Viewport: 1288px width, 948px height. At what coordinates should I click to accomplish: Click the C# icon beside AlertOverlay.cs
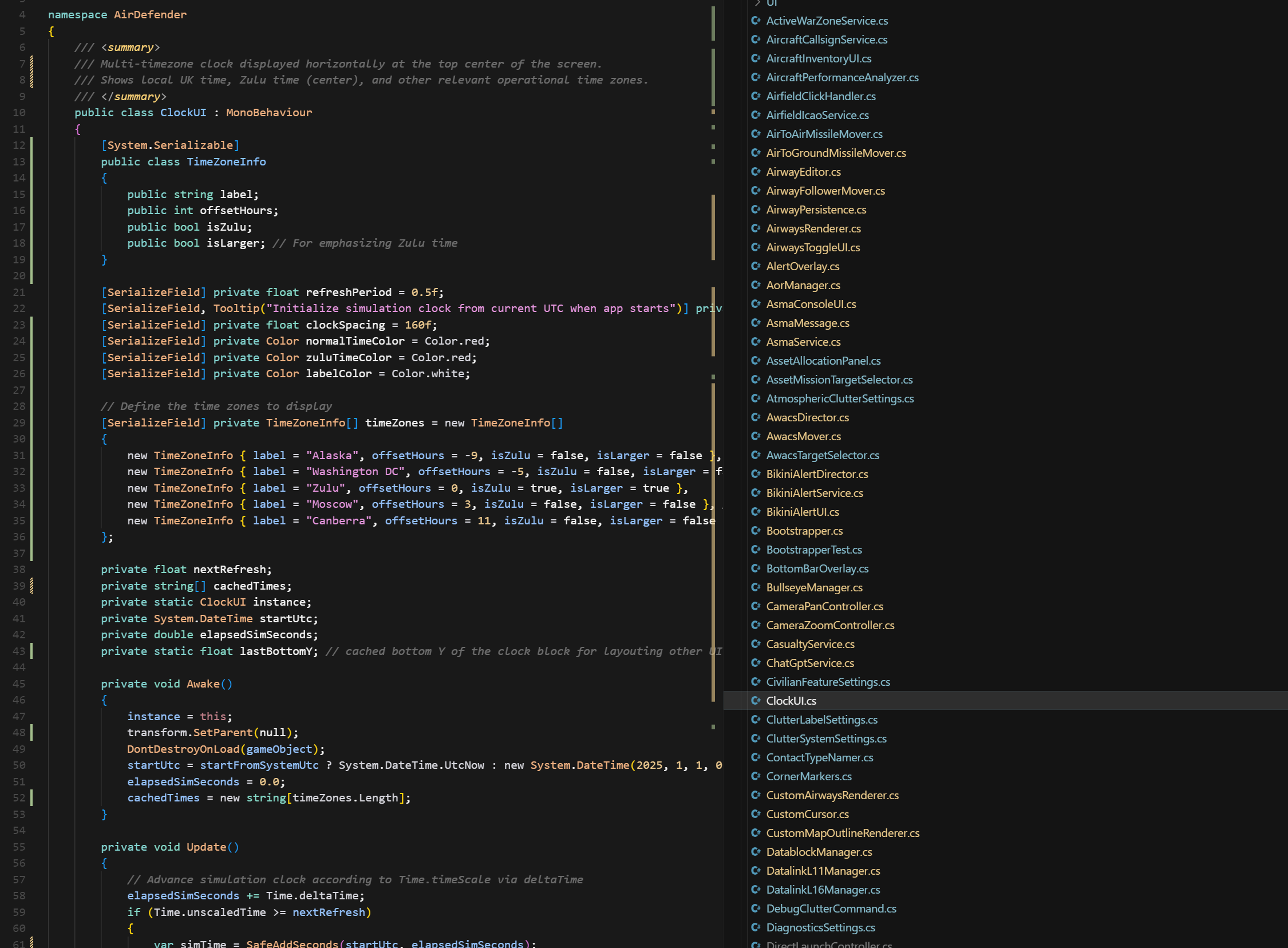tap(756, 266)
